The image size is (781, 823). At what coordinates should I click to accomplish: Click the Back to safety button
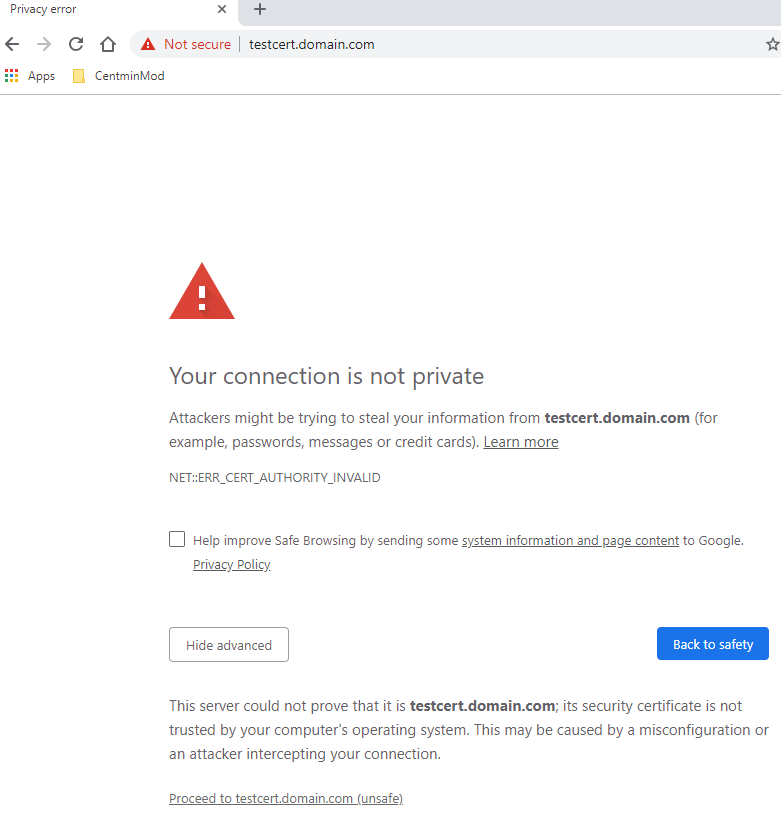[x=712, y=643]
